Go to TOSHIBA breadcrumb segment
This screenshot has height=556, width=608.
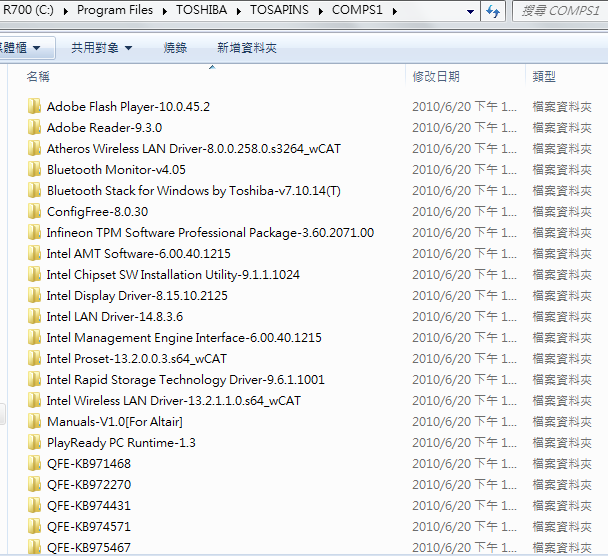click(201, 10)
